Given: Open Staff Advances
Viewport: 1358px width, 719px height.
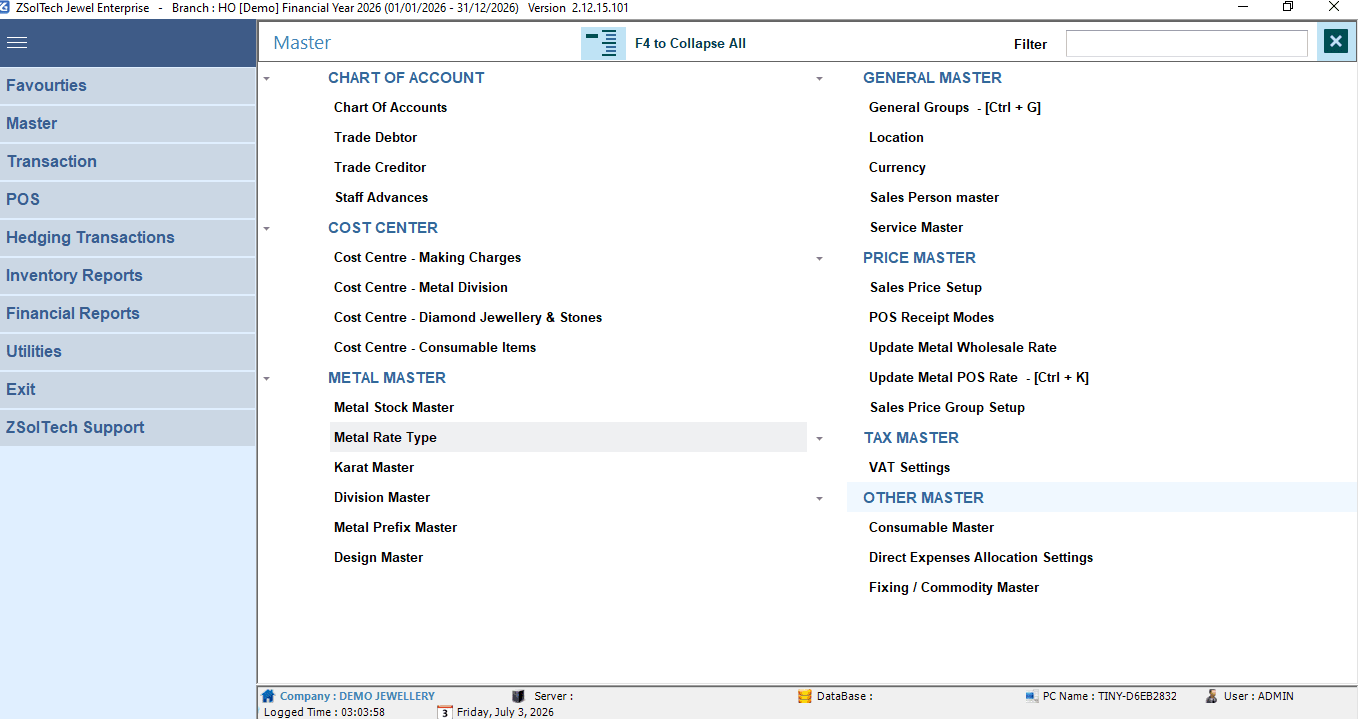Looking at the screenshot, I should [381, 197].
